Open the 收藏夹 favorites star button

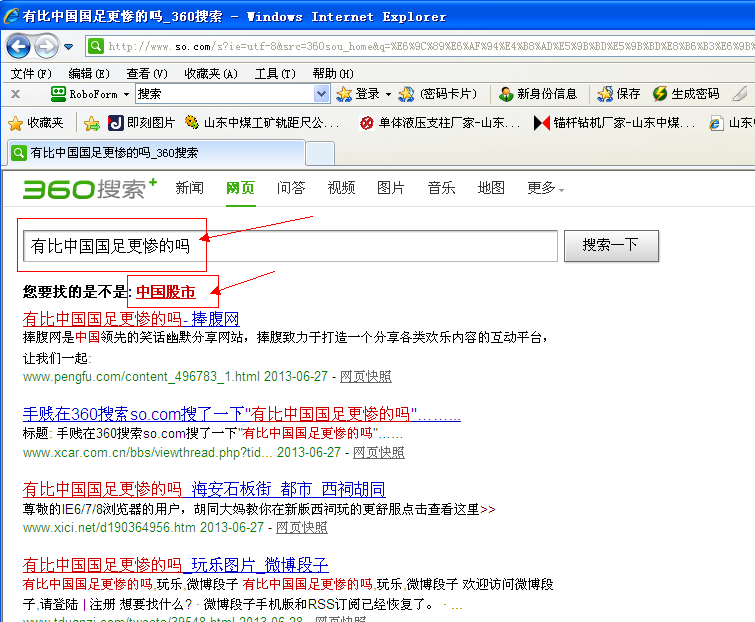(36, 123)
